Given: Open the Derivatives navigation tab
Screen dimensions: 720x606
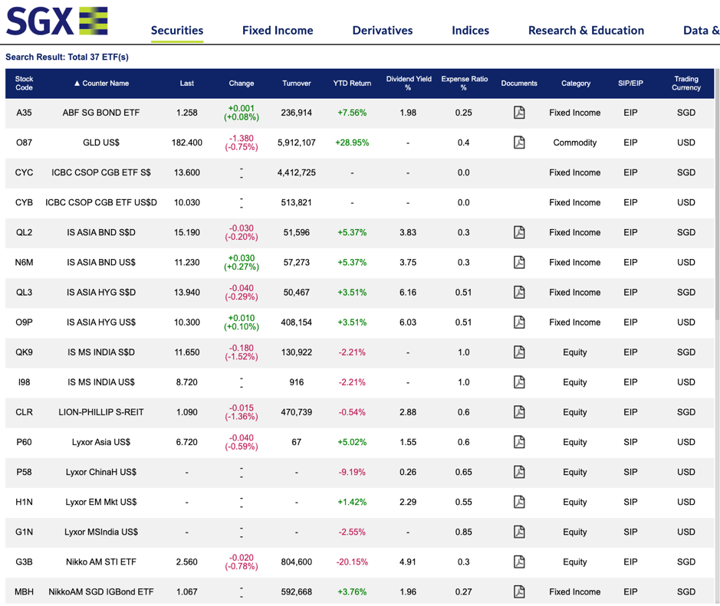Looking at the screenshot, I should point(382,30).
